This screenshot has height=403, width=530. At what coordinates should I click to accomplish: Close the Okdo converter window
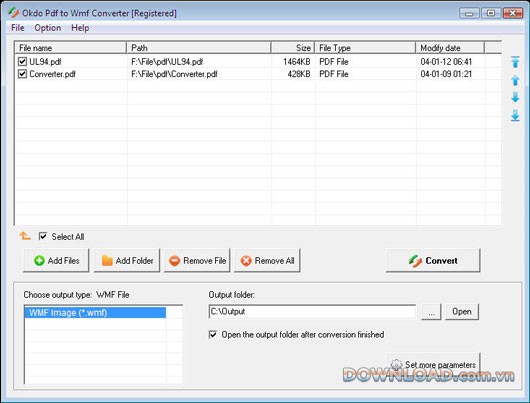coord(513,14)
